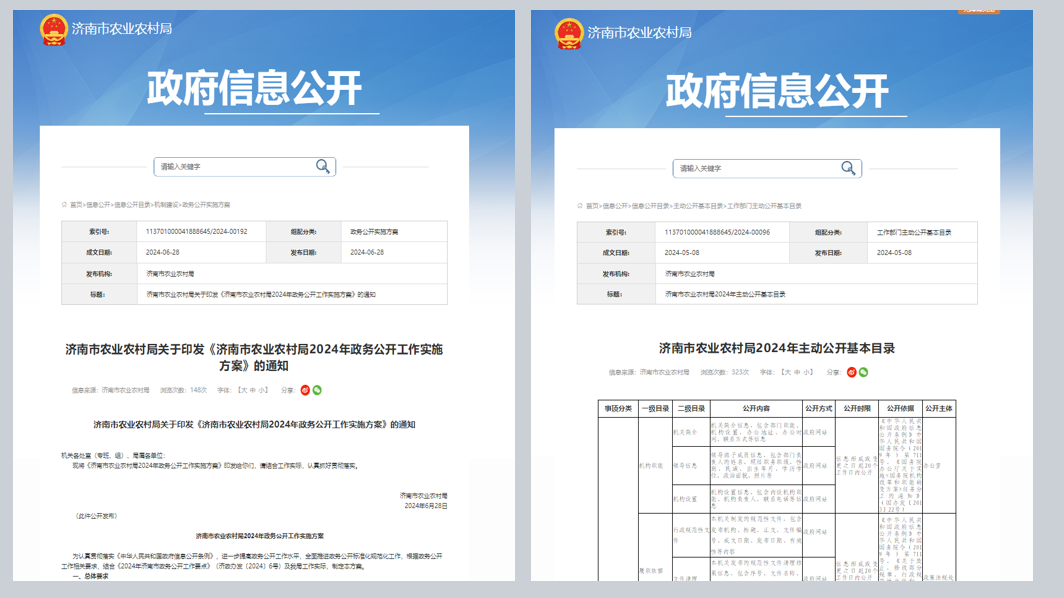This screenshot has height=598, width=1064.
Task: Click the search magnifier on the 主动公开基本目录 page
Action: 848,168
